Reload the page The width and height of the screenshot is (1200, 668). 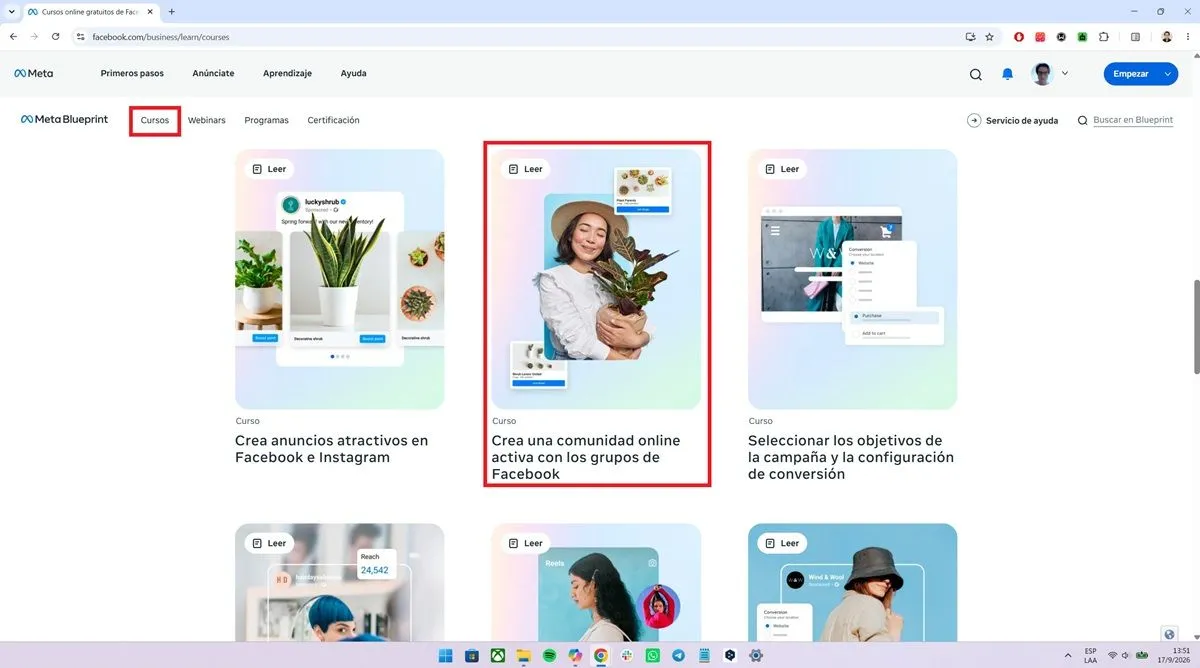[x=55, y=37]
